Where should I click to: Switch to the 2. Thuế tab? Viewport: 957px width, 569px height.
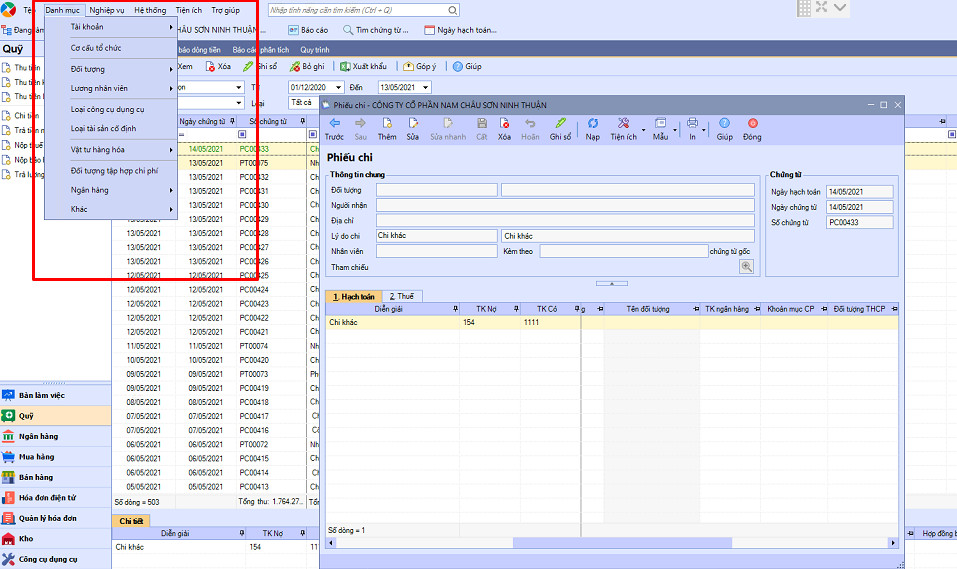402,296
